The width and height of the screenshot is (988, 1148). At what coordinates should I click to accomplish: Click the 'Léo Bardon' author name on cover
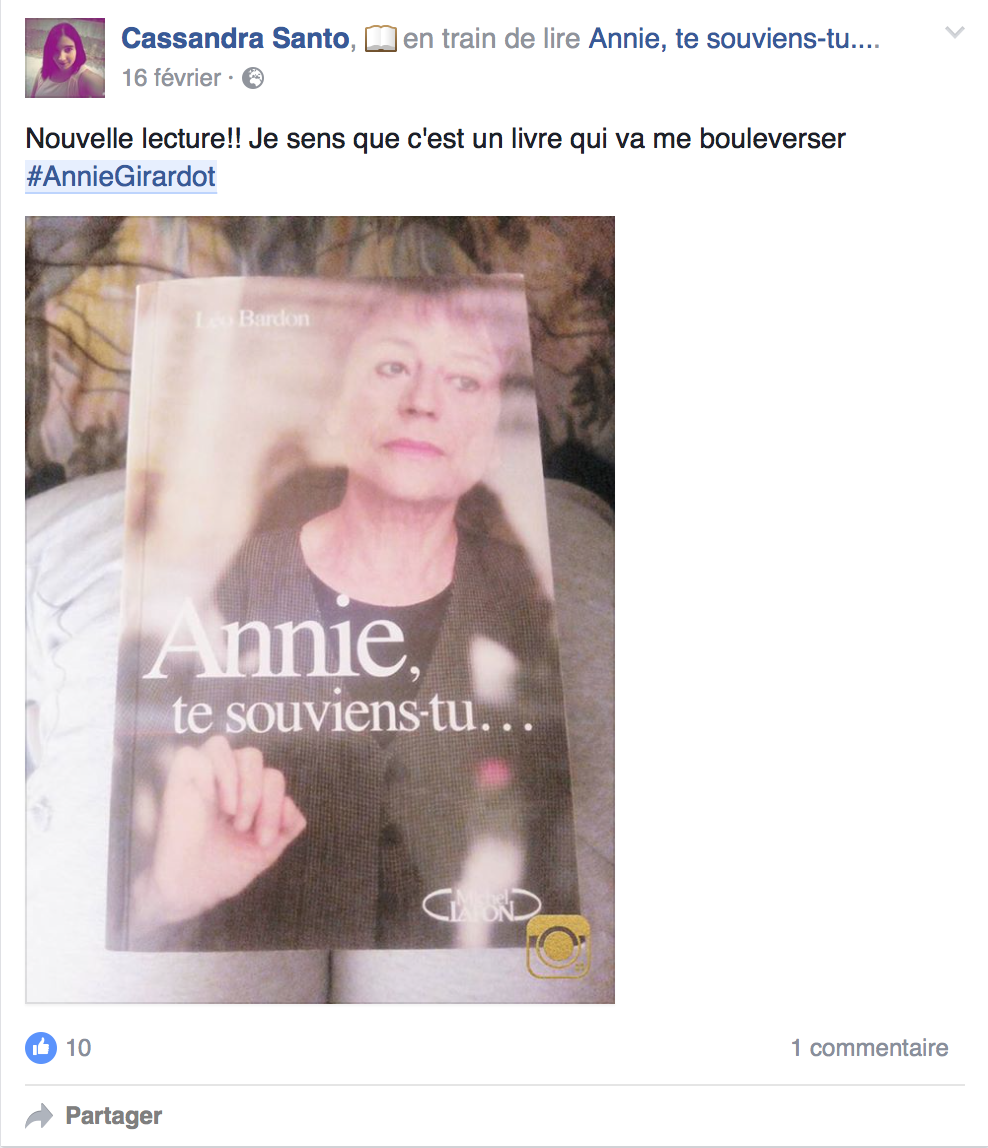[x=253, y=318]
